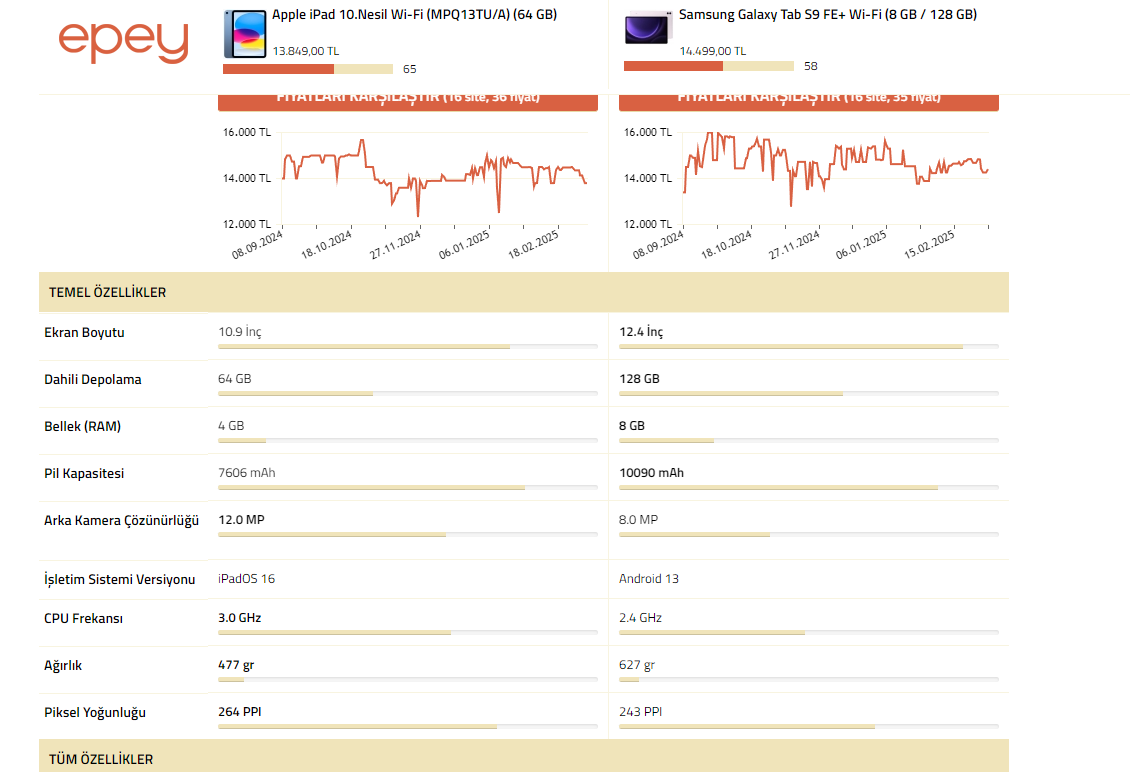Click the Piksel Yoğunluğu row label
This screenshot has width=1130, height=772.
(x=94, y=712)
